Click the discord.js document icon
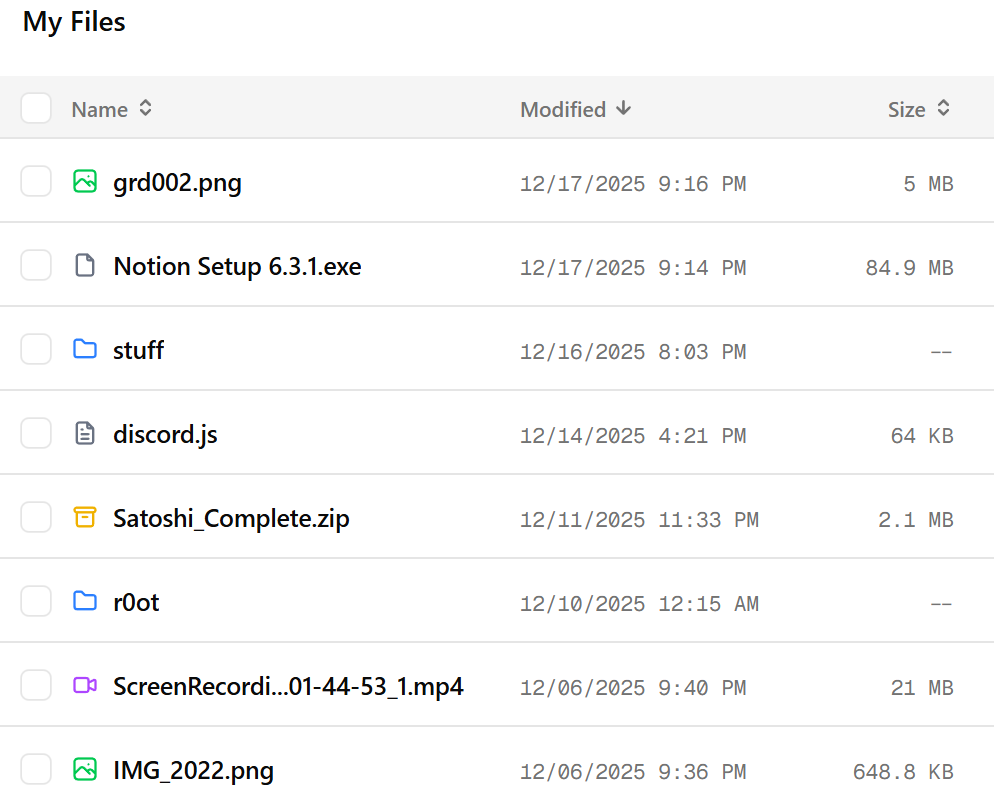The height and width of the screenshot is (803, 994). (85, 434)
